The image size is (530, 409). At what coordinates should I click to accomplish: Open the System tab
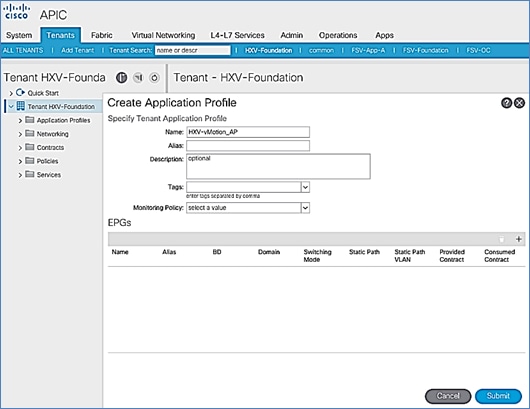[x=19, y=35]
